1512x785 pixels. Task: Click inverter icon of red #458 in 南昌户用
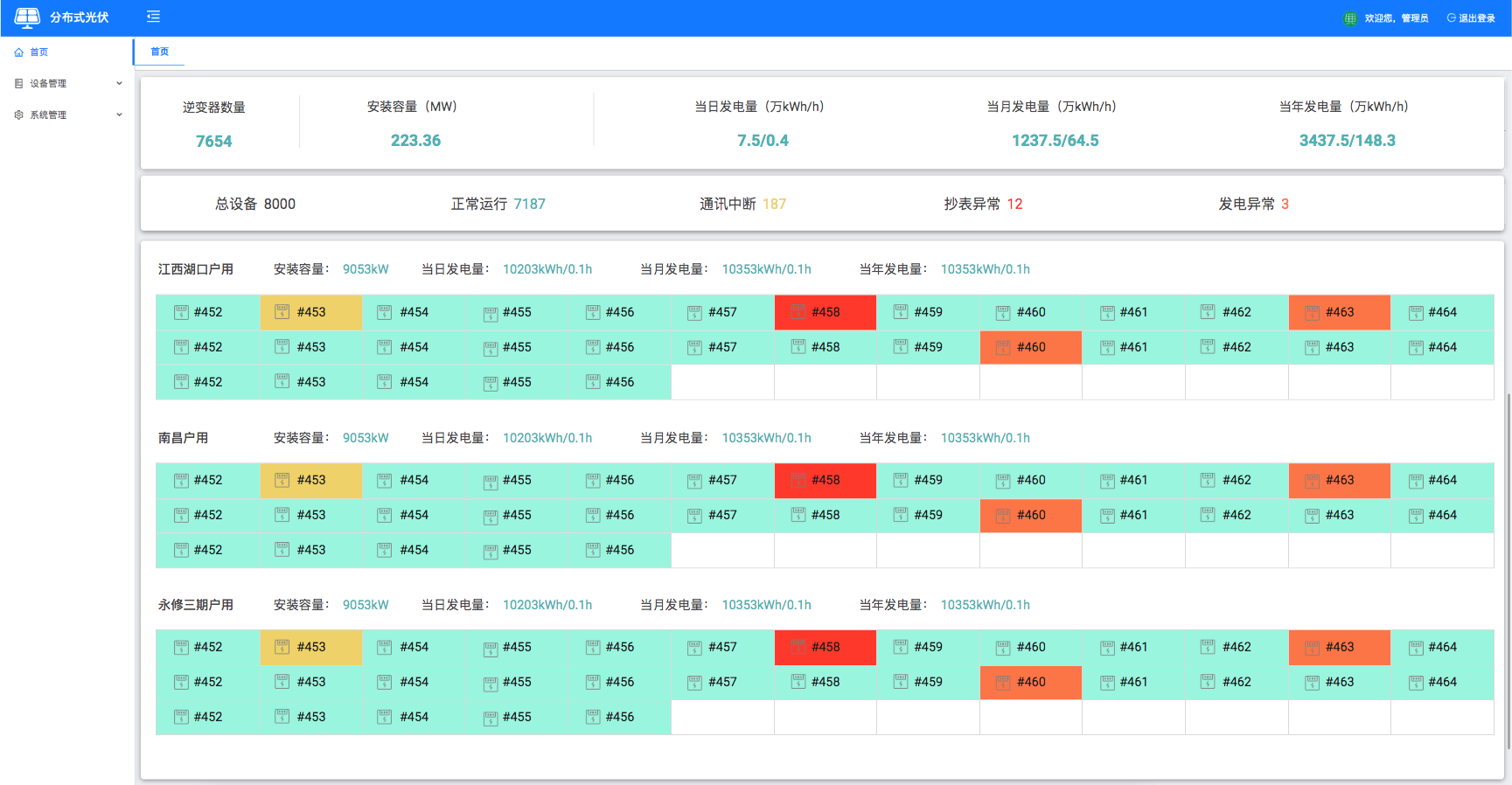click(x=798, y=479)
